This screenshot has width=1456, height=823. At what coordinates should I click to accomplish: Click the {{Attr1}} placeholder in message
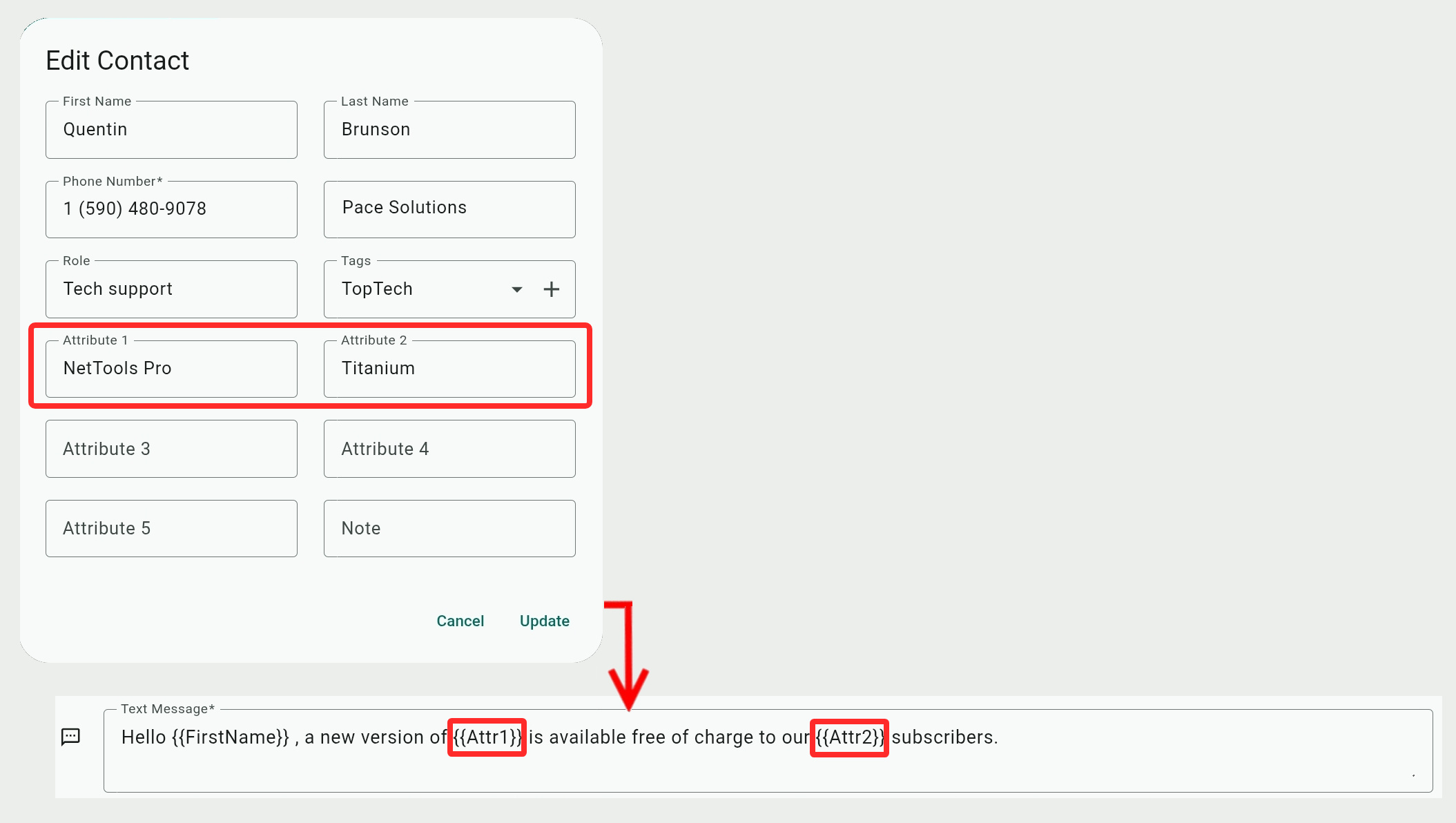pyautogui.click(x=487, y=737)
